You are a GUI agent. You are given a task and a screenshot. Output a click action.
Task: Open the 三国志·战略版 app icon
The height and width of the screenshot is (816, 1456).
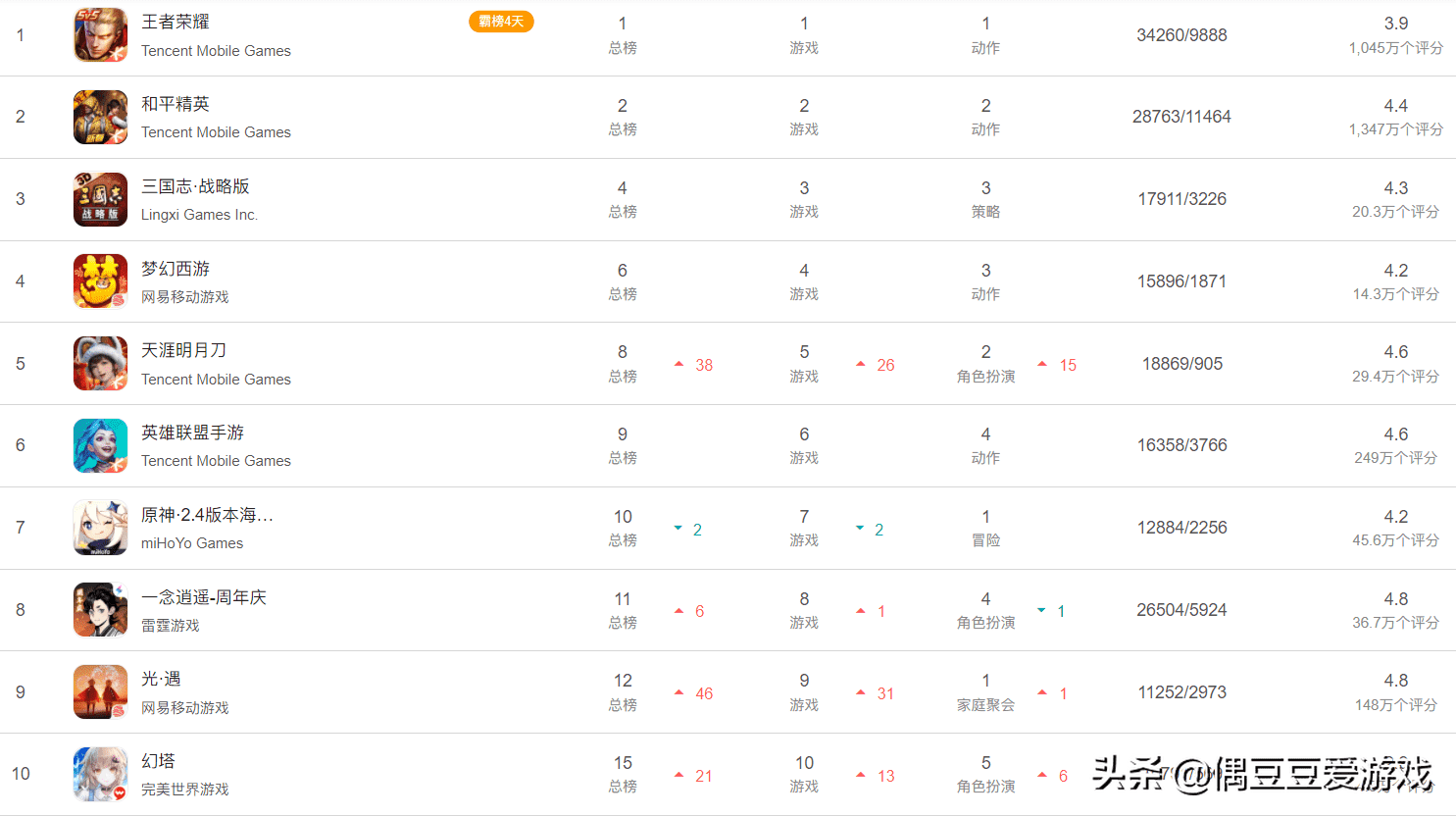click(100, 199)
